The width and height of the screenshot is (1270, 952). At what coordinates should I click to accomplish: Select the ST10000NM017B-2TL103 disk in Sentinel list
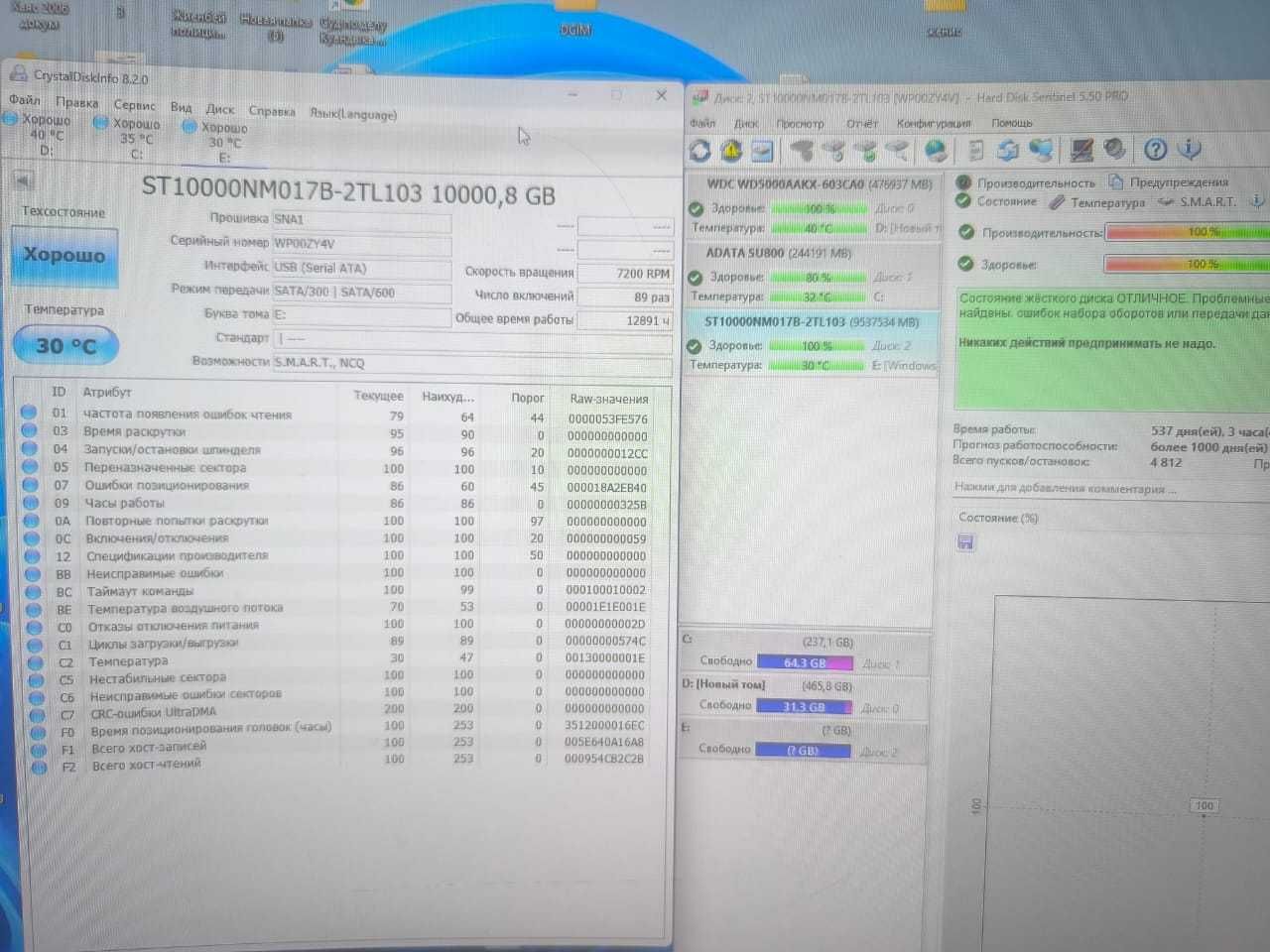point(812,344)
